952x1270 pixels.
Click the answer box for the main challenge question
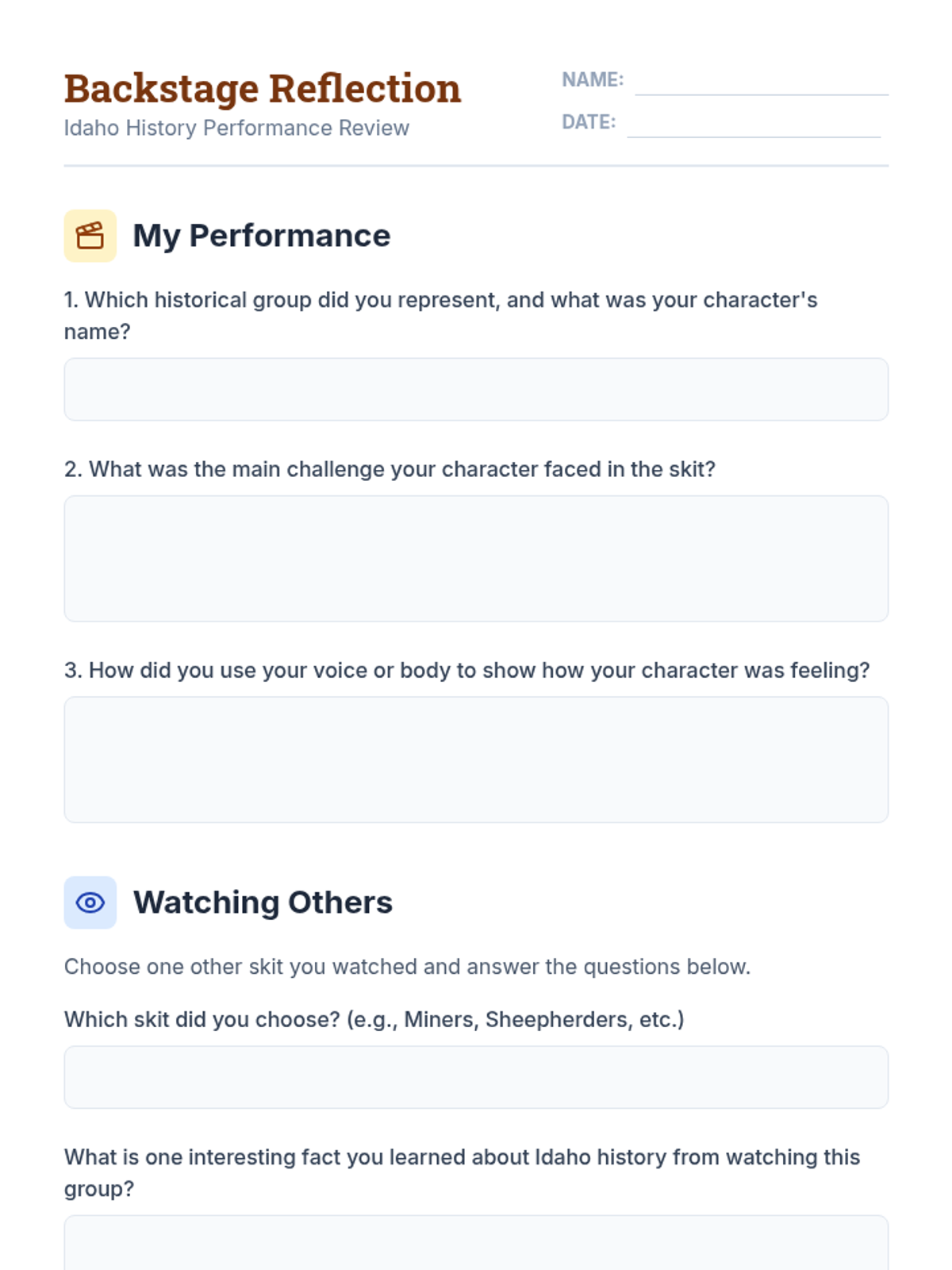pyautogui.click(x=476, y=558)
